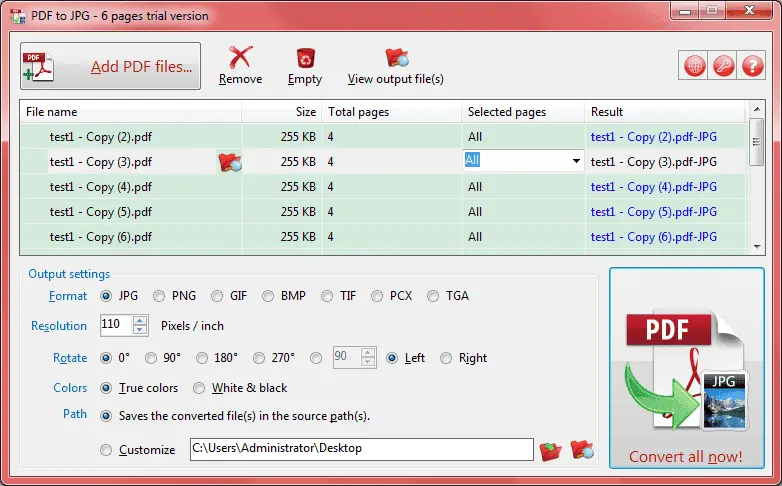Viewport: 782px width, 486px height.
Task: Click the file list scrollbar thumb
Action: pyautogui.click(x=757, y=142)
